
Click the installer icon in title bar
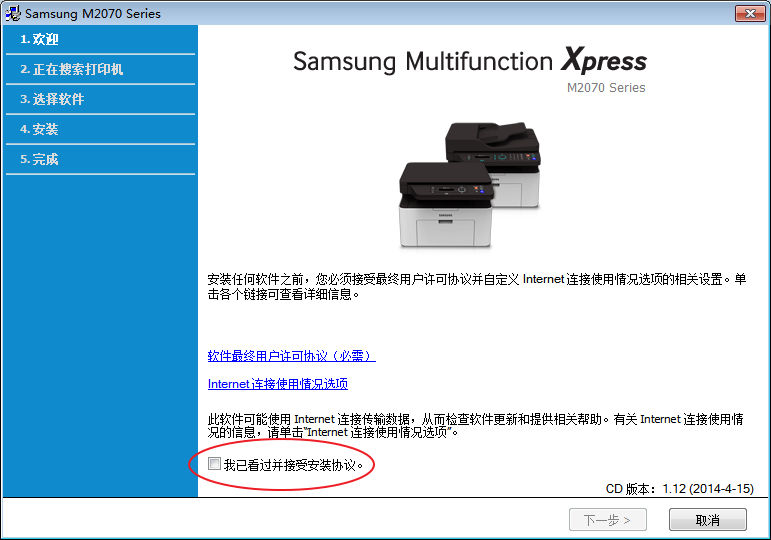[x=13, y=13]
